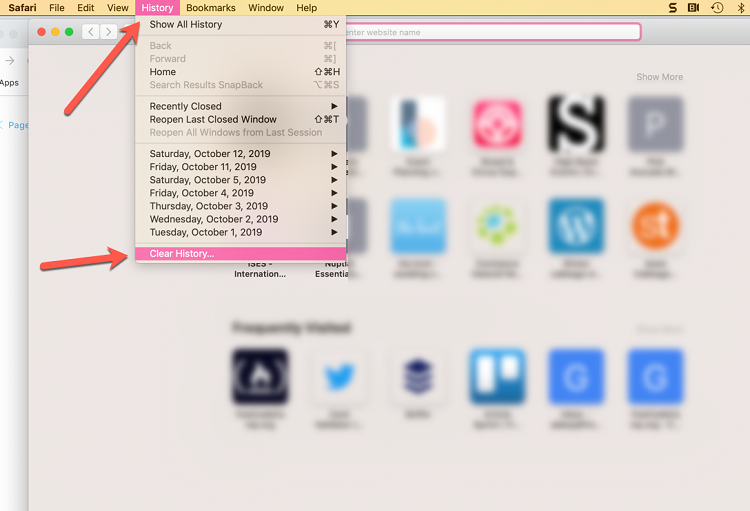Open the Bookmarks menu
This screenshot has height=511, width=750.
point(211,8)
